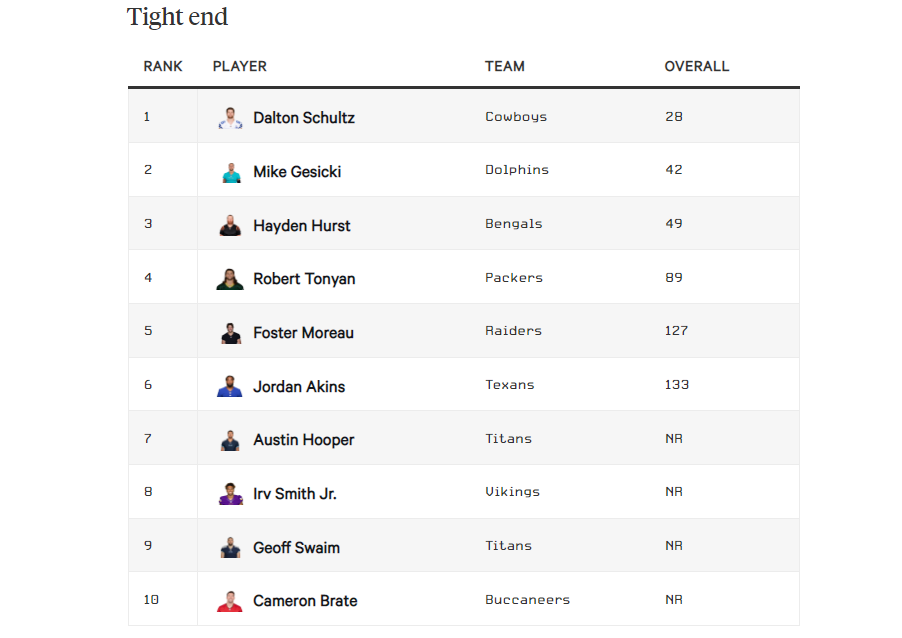Screen dimensions: 902x638
Task: Click the overall rank 127 cell
Action: [676, 331]
